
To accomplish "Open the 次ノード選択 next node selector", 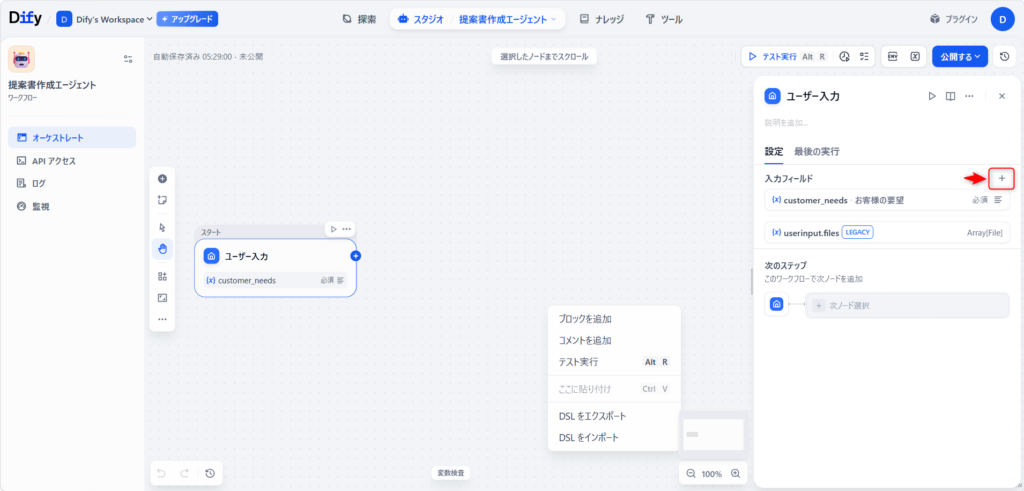I will [907, 305].
